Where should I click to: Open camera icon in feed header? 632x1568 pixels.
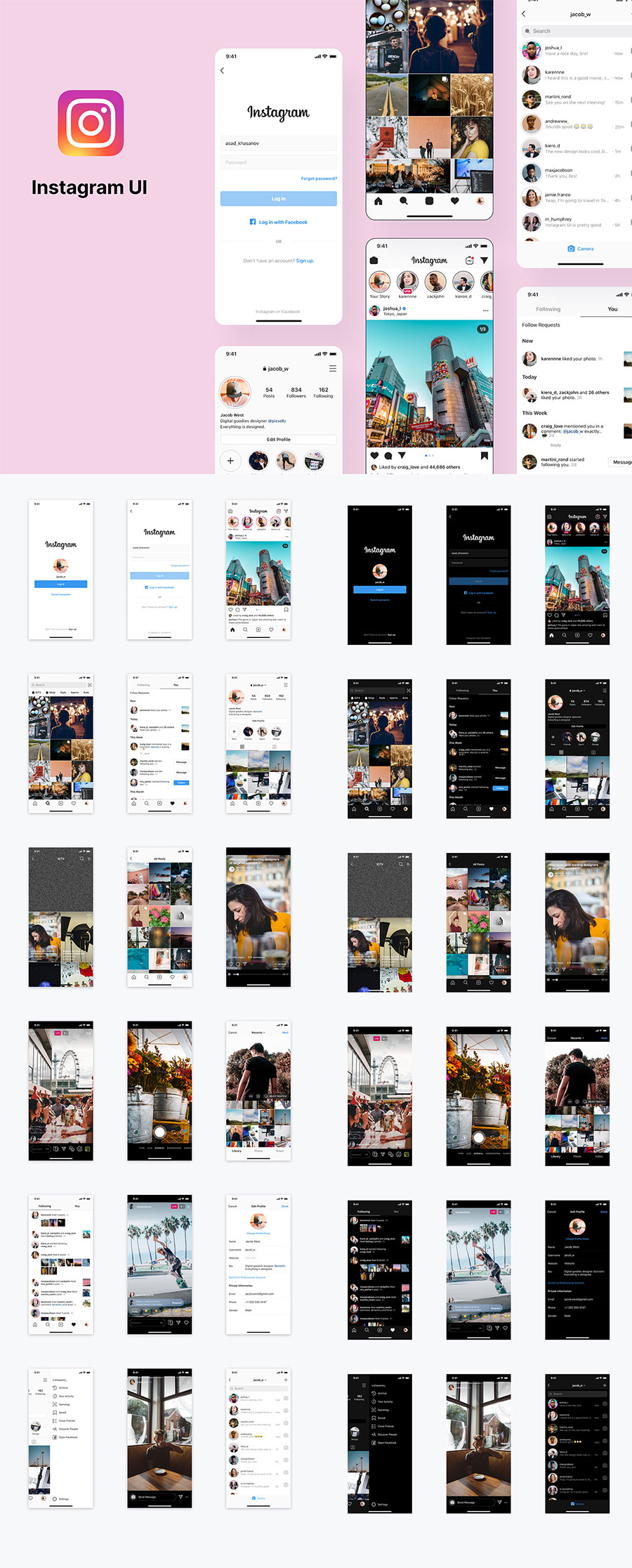click(x=374, y=261)
